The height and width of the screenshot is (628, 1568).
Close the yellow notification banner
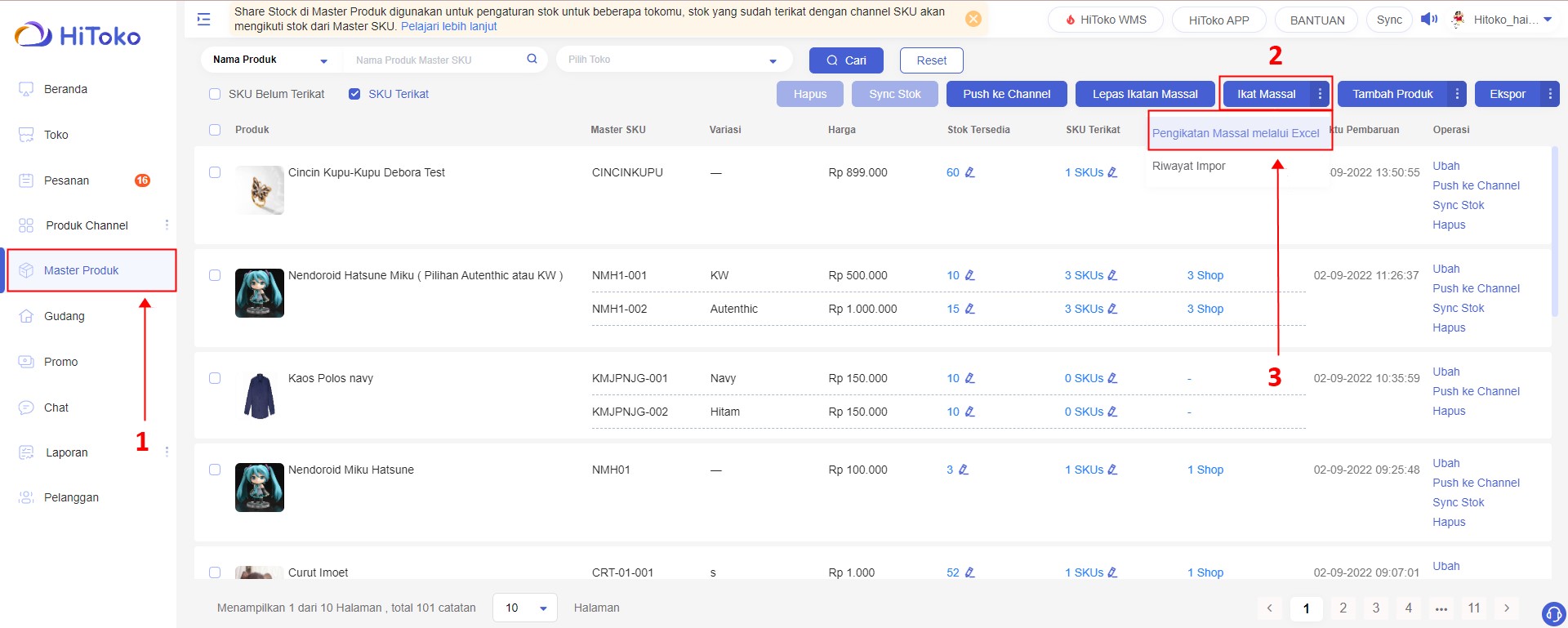(x=973, y=19)
